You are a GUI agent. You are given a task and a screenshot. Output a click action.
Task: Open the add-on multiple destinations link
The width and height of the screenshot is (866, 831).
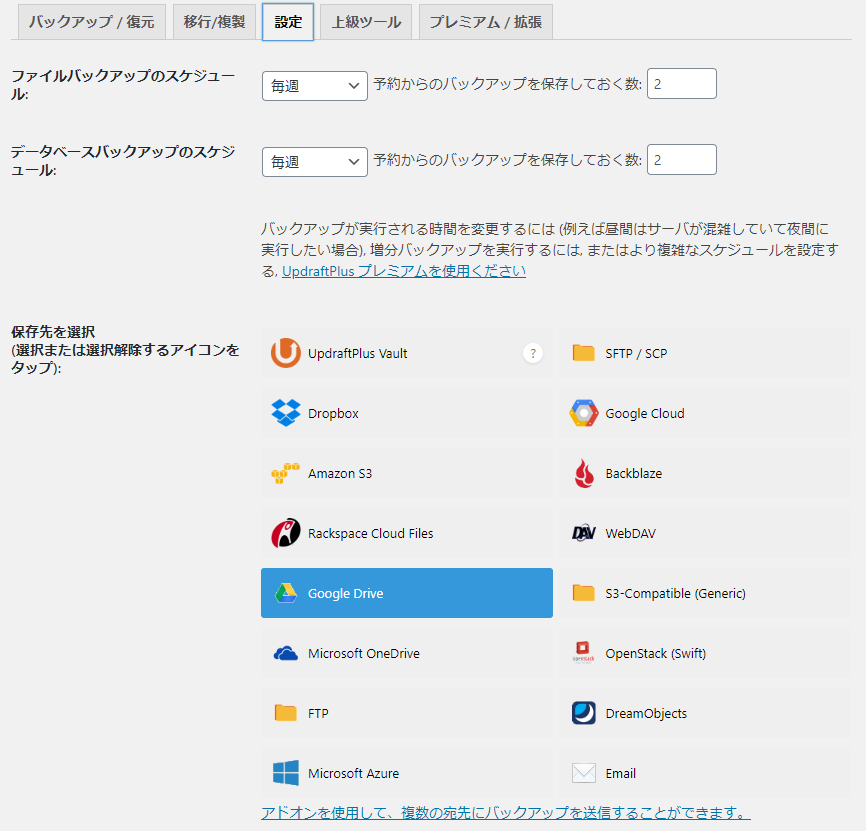coord(505,813)
